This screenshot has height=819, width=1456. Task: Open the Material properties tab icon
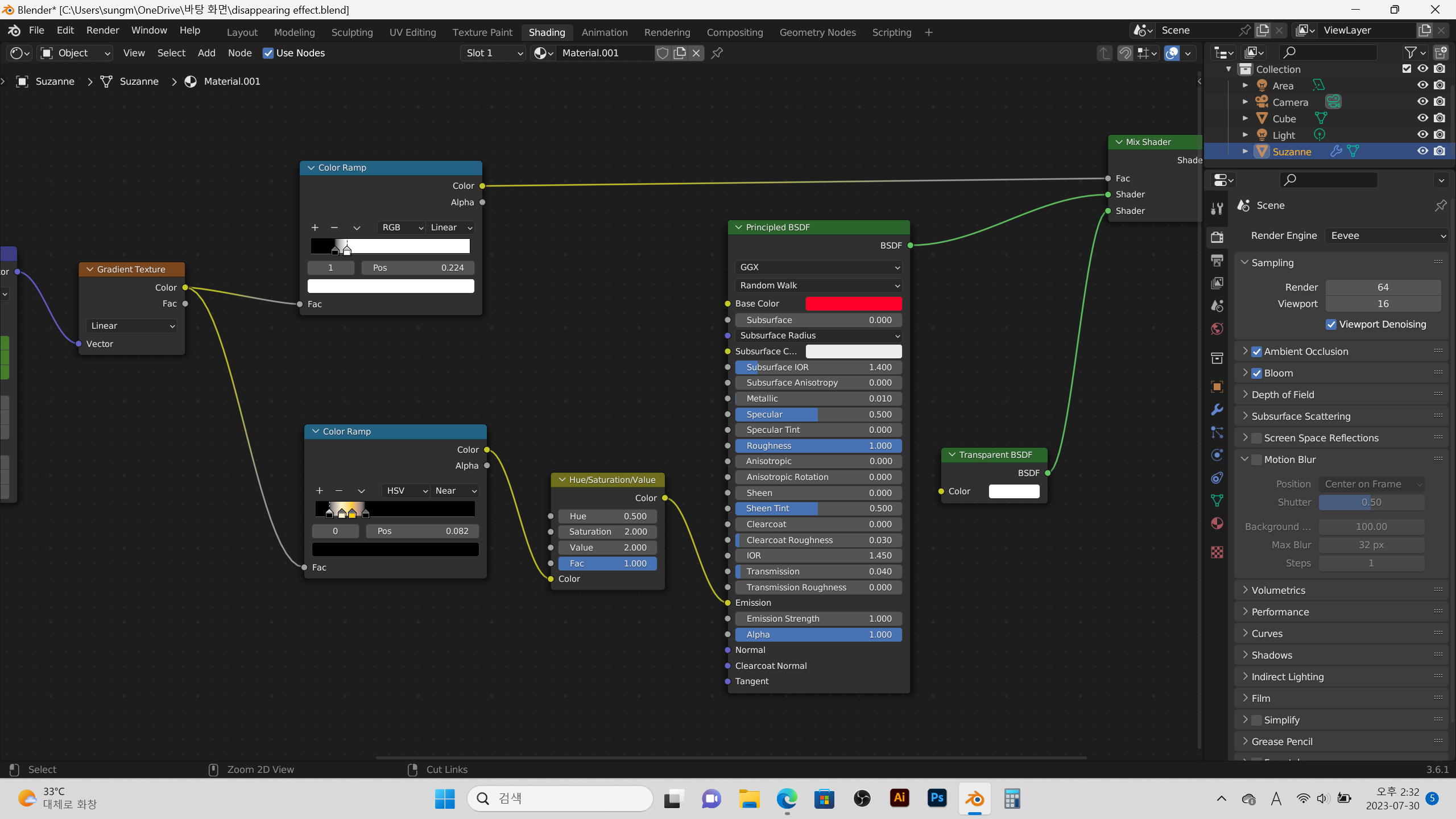click(x=1217, y=523)
